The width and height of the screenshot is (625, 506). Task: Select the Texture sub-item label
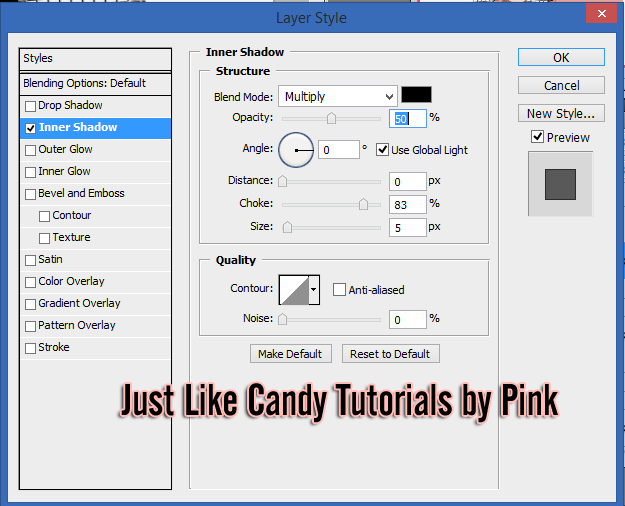coord(72,237)
